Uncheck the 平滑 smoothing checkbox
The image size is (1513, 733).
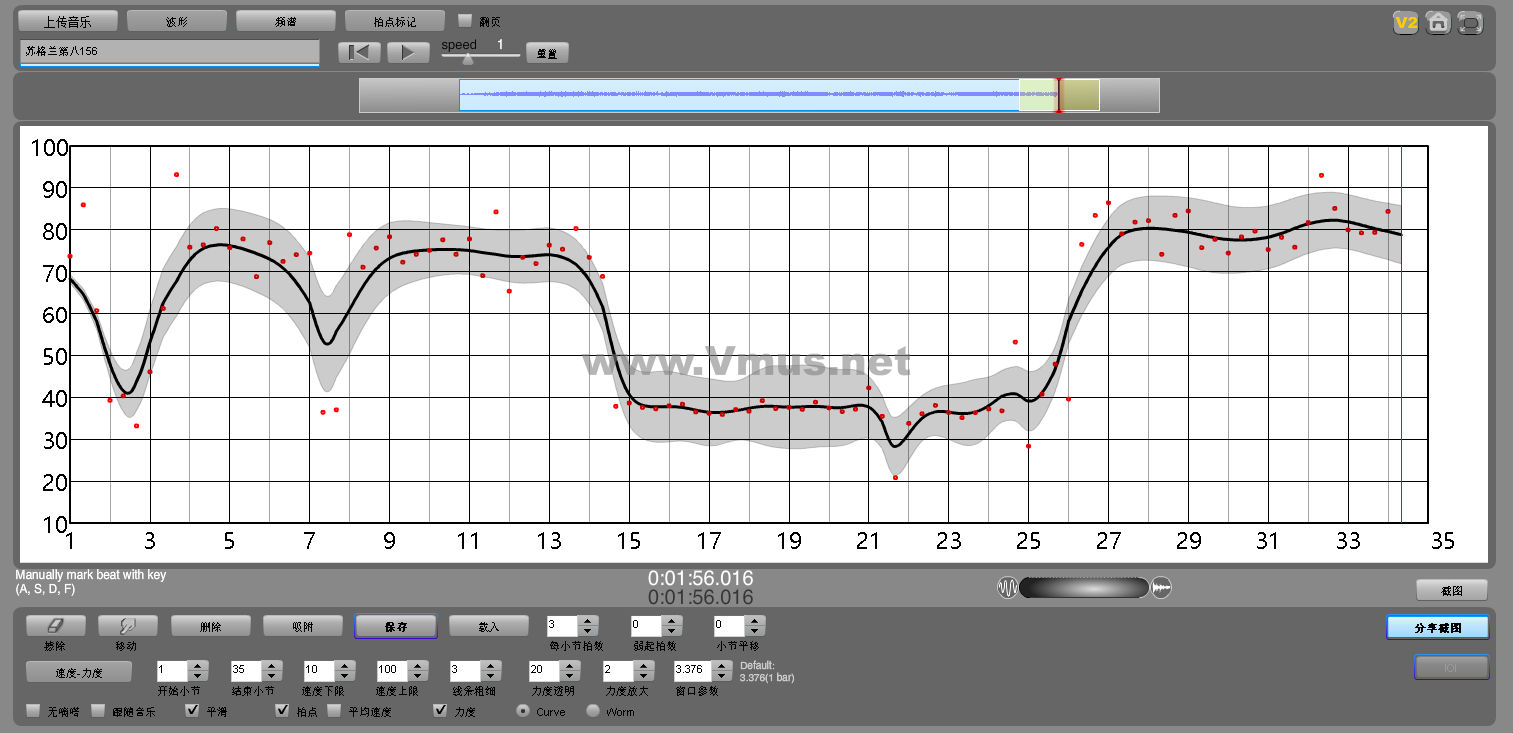pyautogui.click(x=193, y=711)
